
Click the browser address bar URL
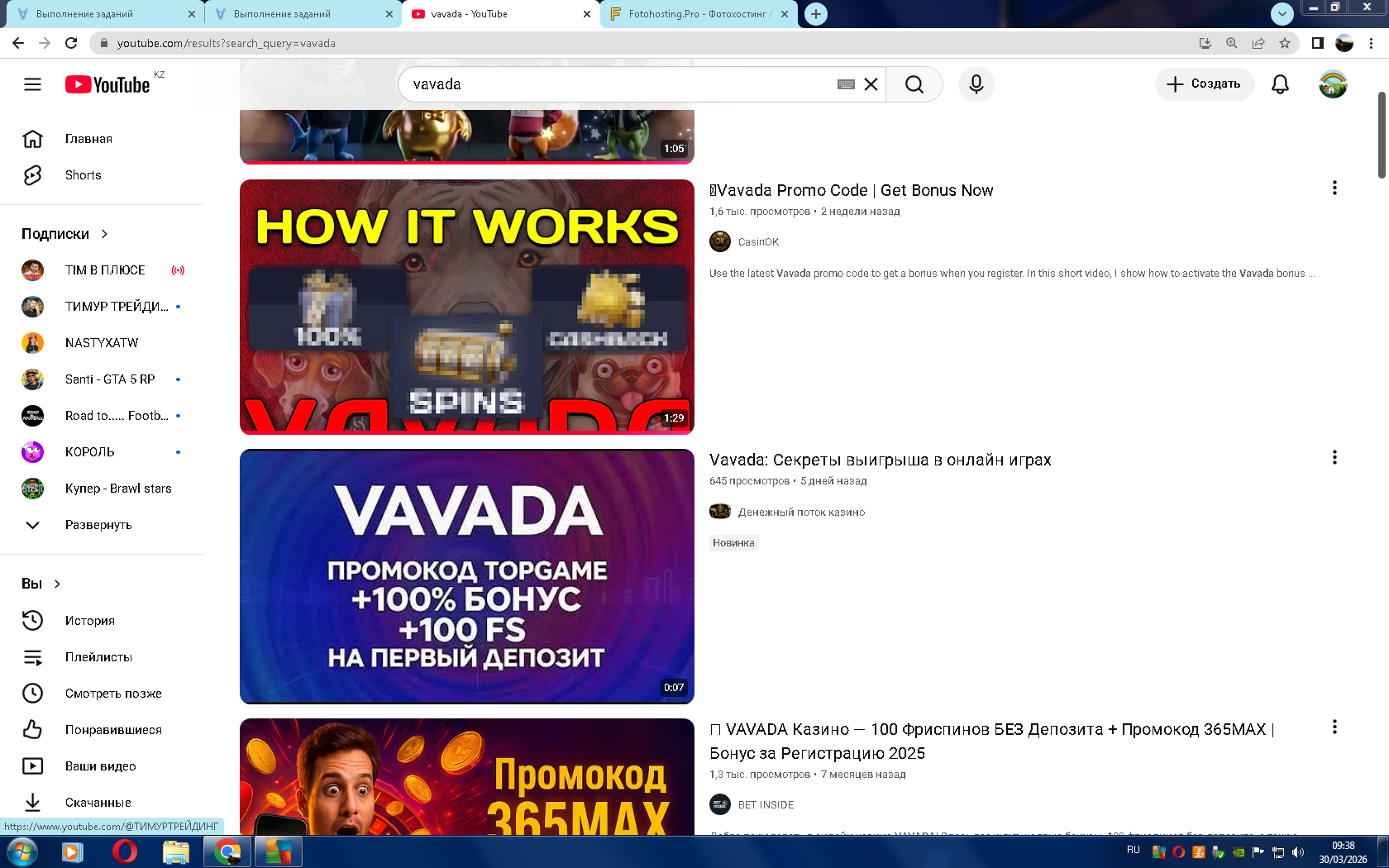pyautogui.click(x=226, y=43)
